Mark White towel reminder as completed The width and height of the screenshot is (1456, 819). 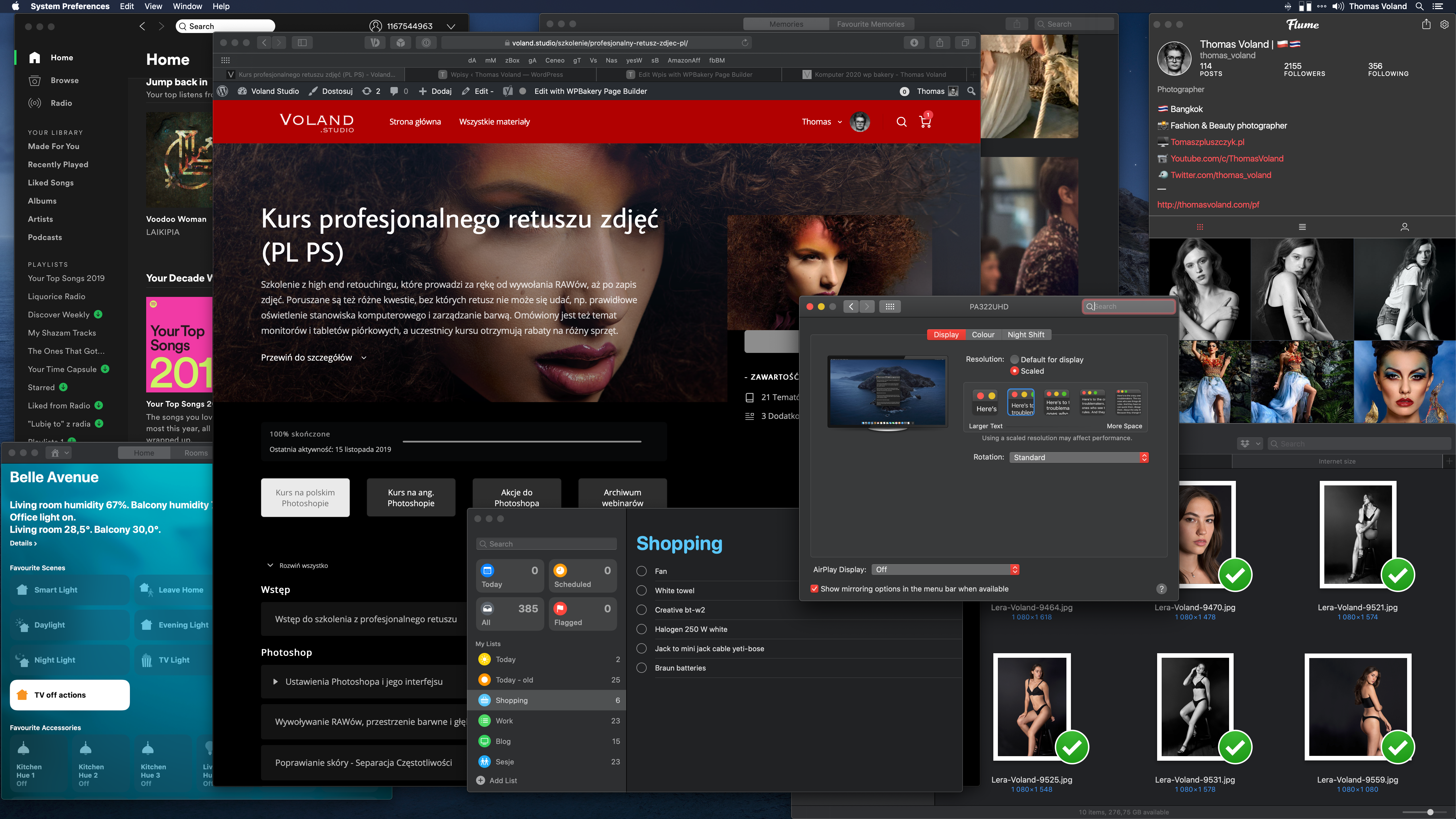pos(642,590)
